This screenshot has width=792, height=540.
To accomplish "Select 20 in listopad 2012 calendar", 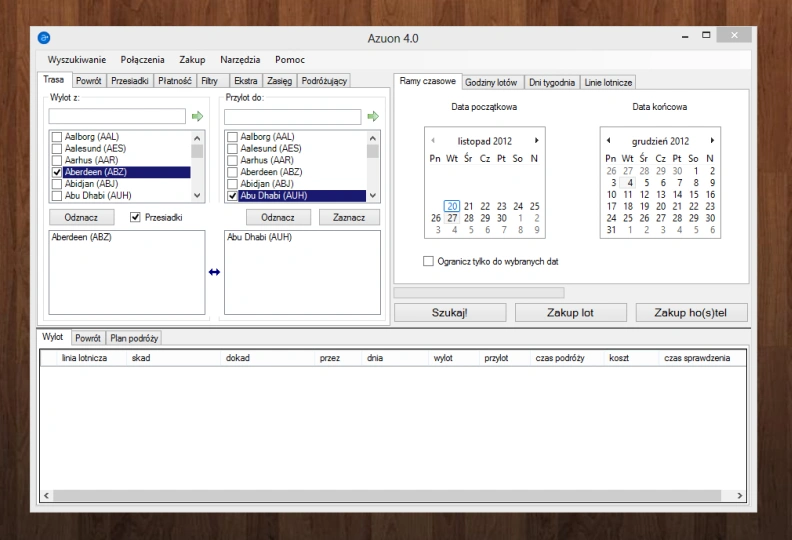I will point(452,206).
